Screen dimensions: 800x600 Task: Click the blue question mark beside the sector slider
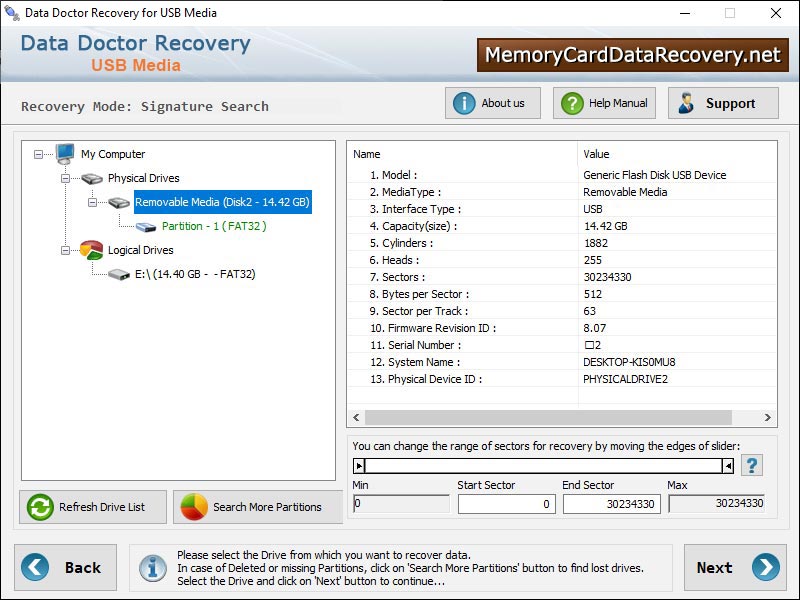tap(752, 464)
